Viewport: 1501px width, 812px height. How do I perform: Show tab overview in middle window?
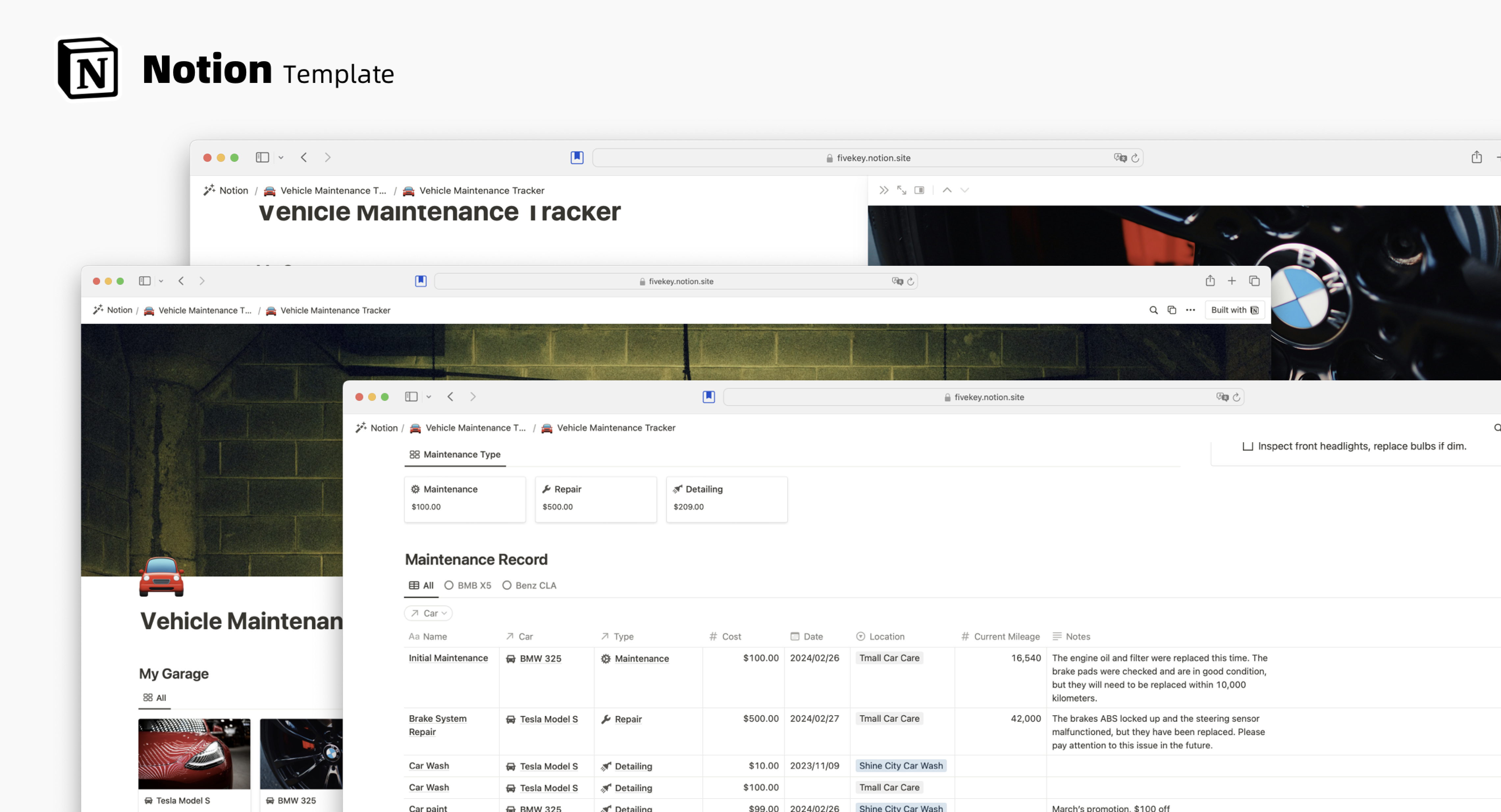[x=1254, y=281]
